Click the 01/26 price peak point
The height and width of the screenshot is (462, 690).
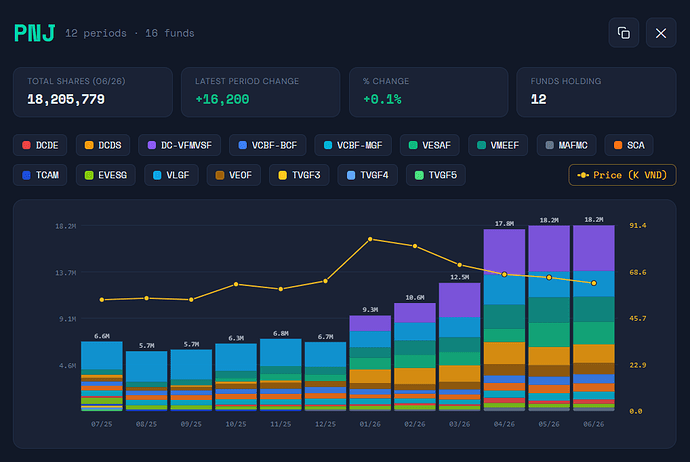(x=370, y=239)
